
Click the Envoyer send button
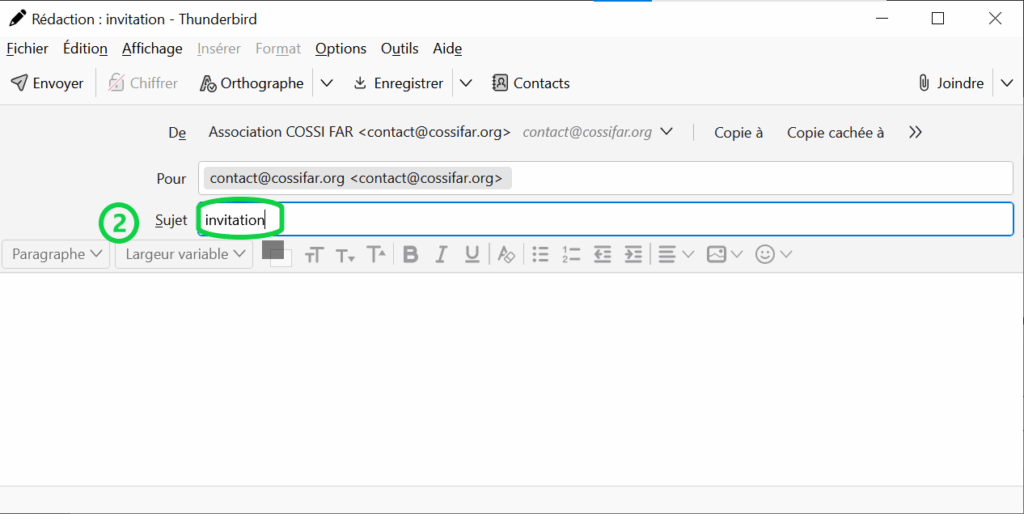tap(47, 83)
